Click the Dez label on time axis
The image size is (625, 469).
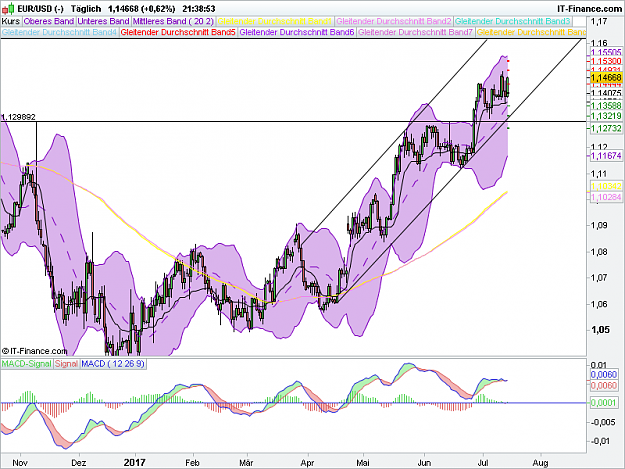79,463
